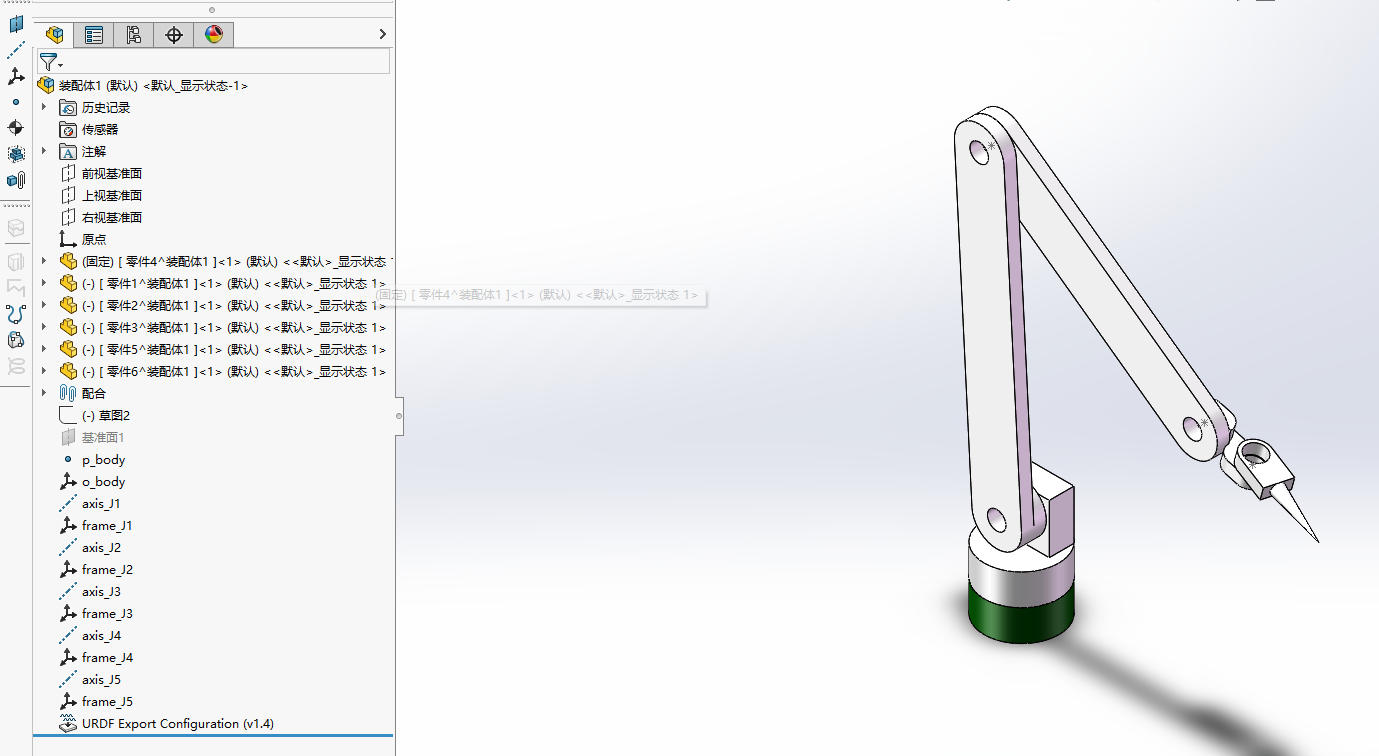
Task: Switch to the PropertyManager tab
Action: (94, 35)
